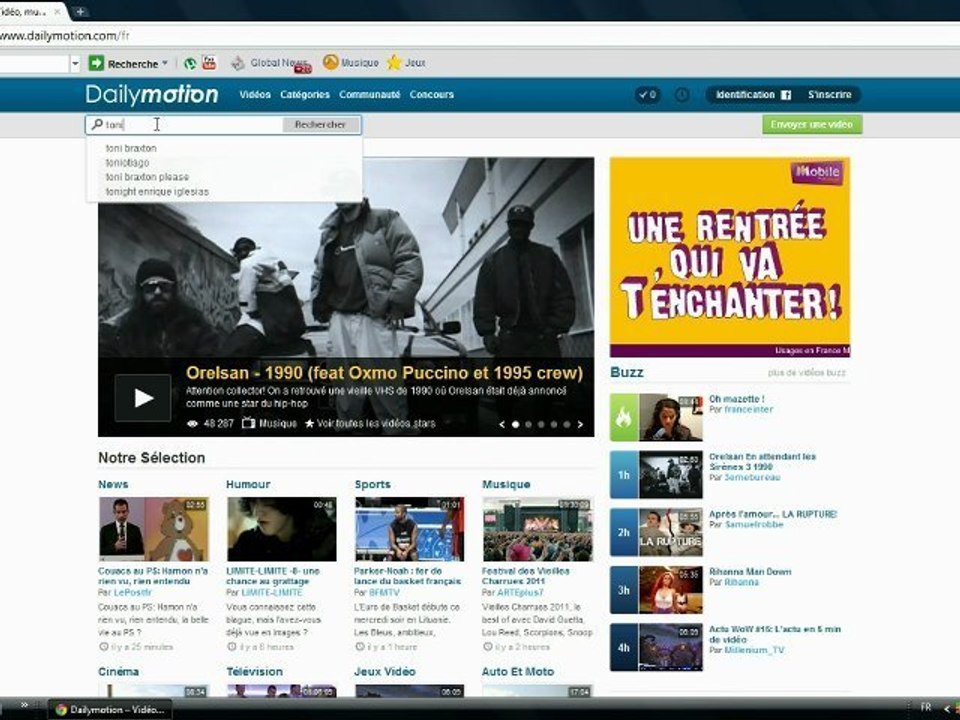Click the green Recherche arrow icon in toolbar
The width and height of the screenshot is (960, 720).
(x=96, y=63)
